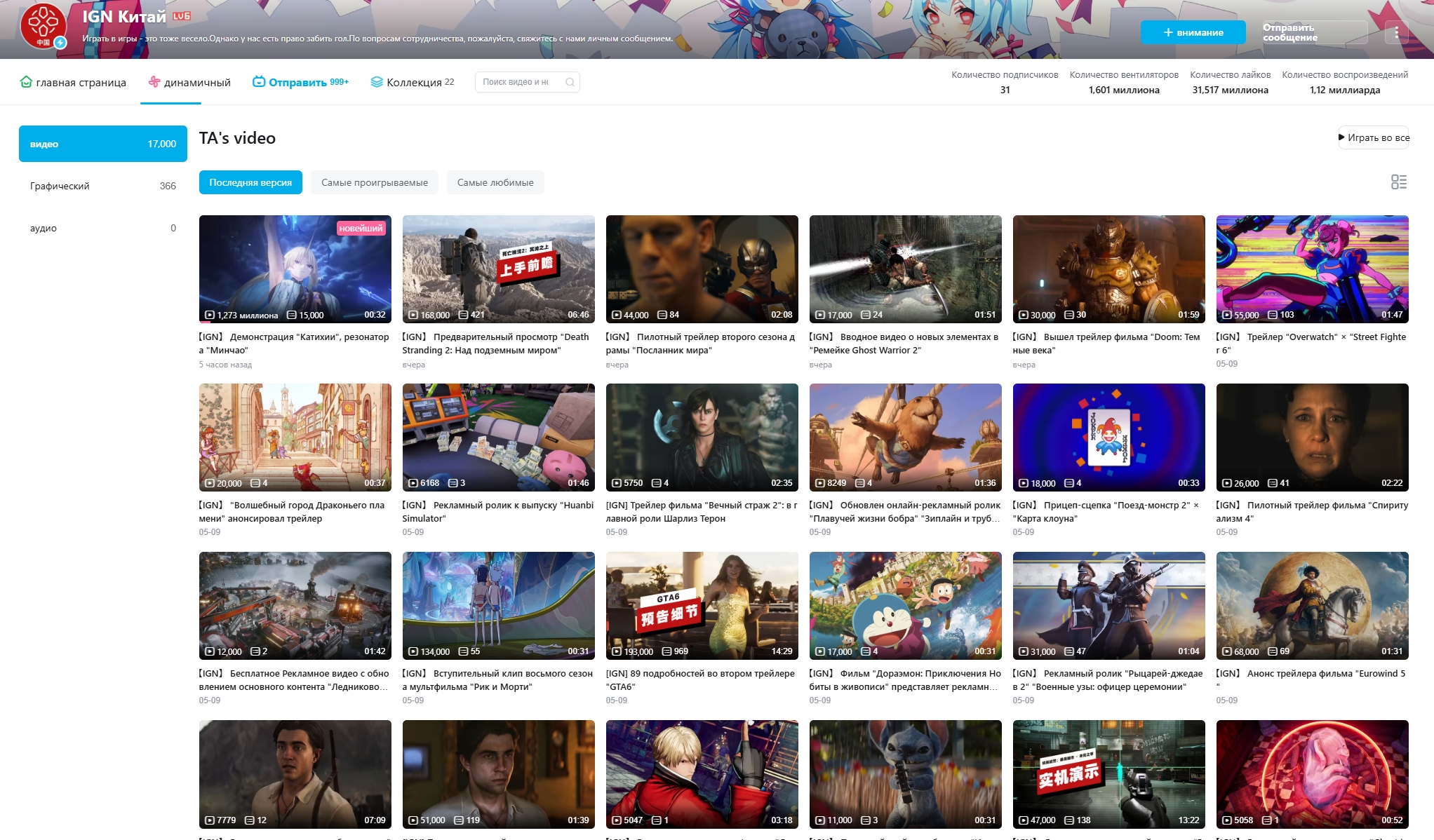The width and height of the screenshot is (1434, 840).
Task: Open the Doom trailer thumbnail
Action: point(1109,269)
